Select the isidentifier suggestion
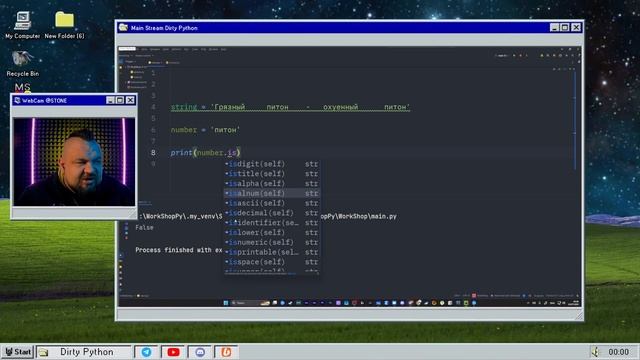This screenshot has width=640, height=360. pos(272,223)
